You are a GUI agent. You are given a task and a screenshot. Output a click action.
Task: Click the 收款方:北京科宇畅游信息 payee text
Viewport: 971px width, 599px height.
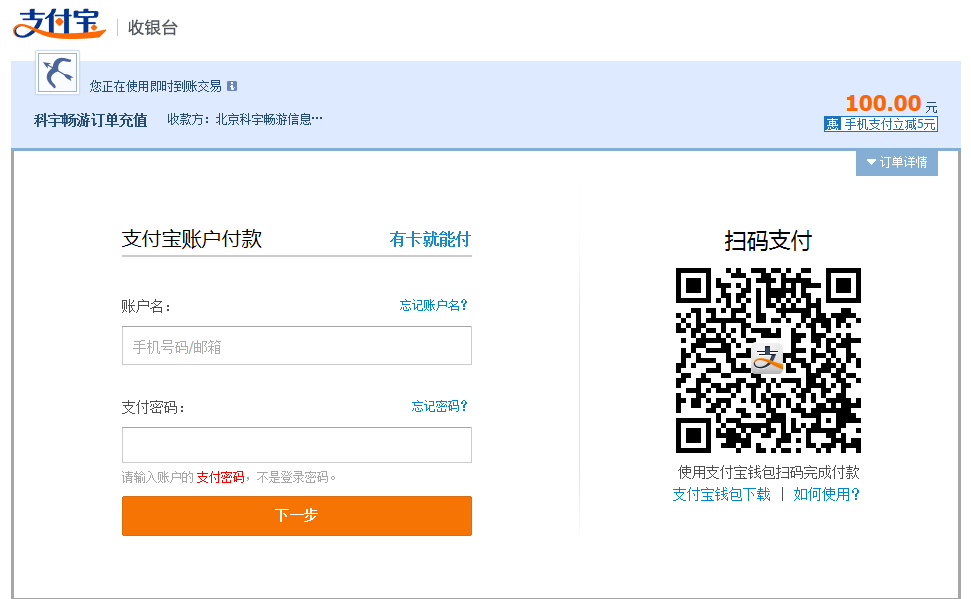(x=245, y=120)
